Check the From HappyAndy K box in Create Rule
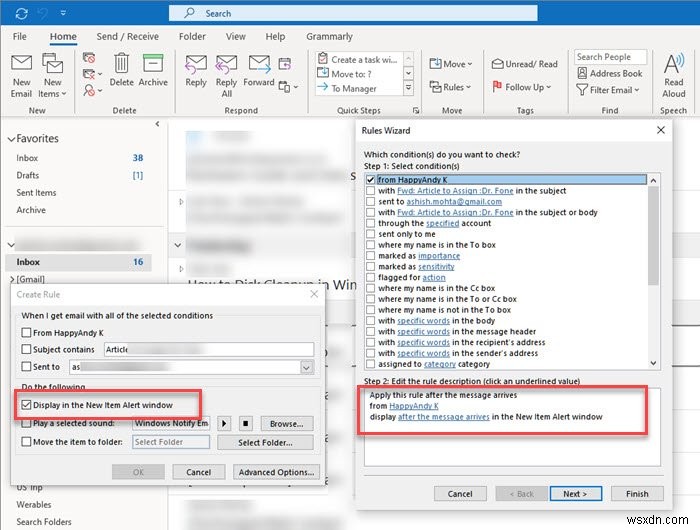 point(26,333)
